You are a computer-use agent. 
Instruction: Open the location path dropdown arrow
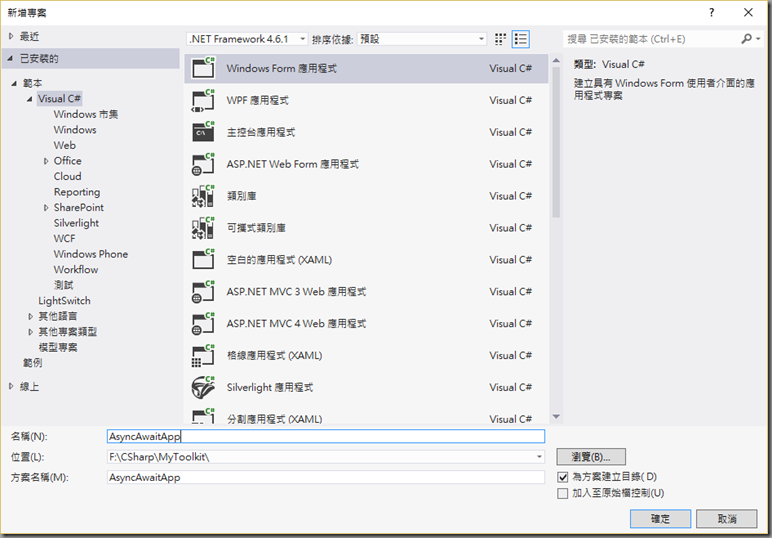(539, 457)
